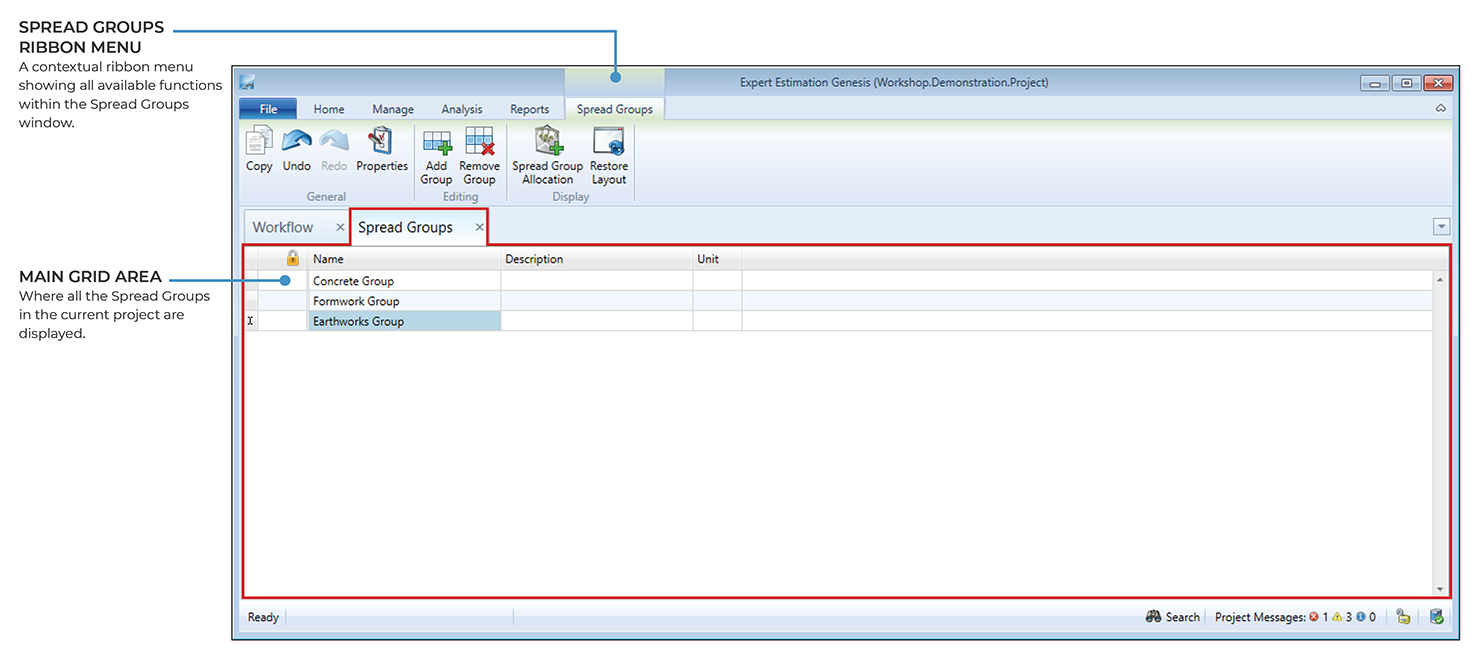Click the database status icon in status bar
Image resolution: width=1480 pixels, height=662 pixels.
coord(1436,617)
